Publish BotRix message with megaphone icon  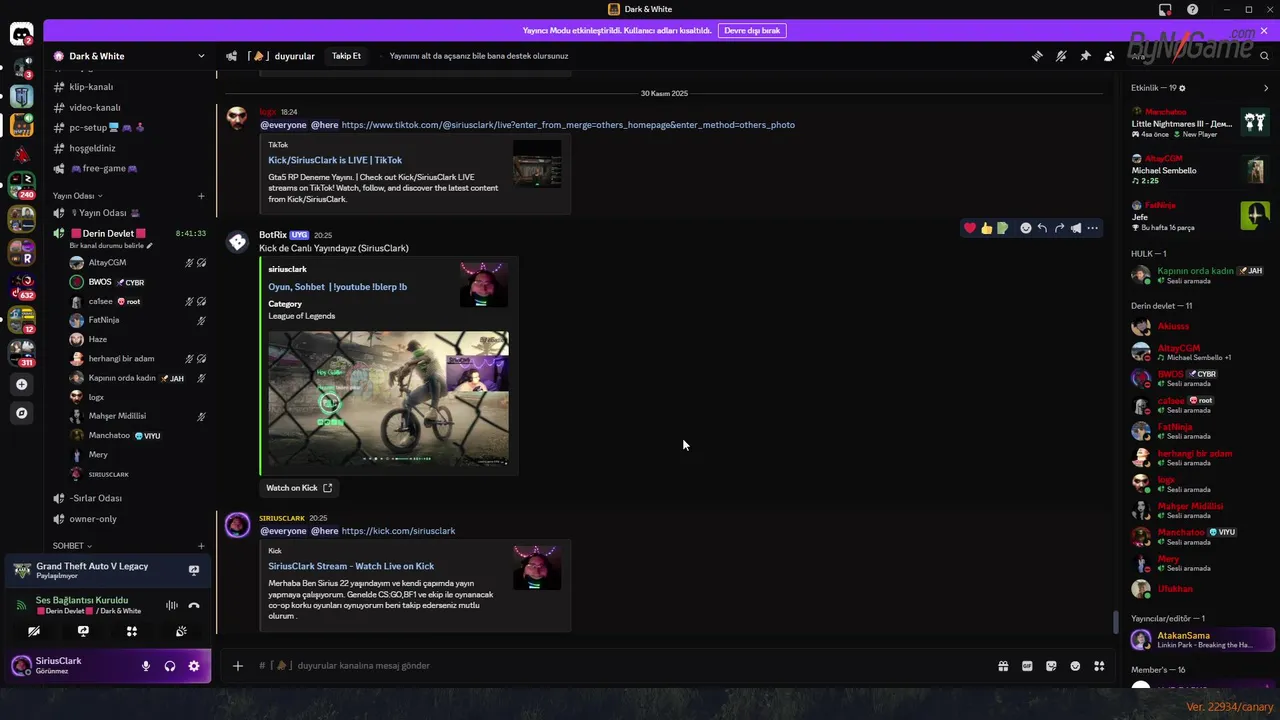point(1076,228)
